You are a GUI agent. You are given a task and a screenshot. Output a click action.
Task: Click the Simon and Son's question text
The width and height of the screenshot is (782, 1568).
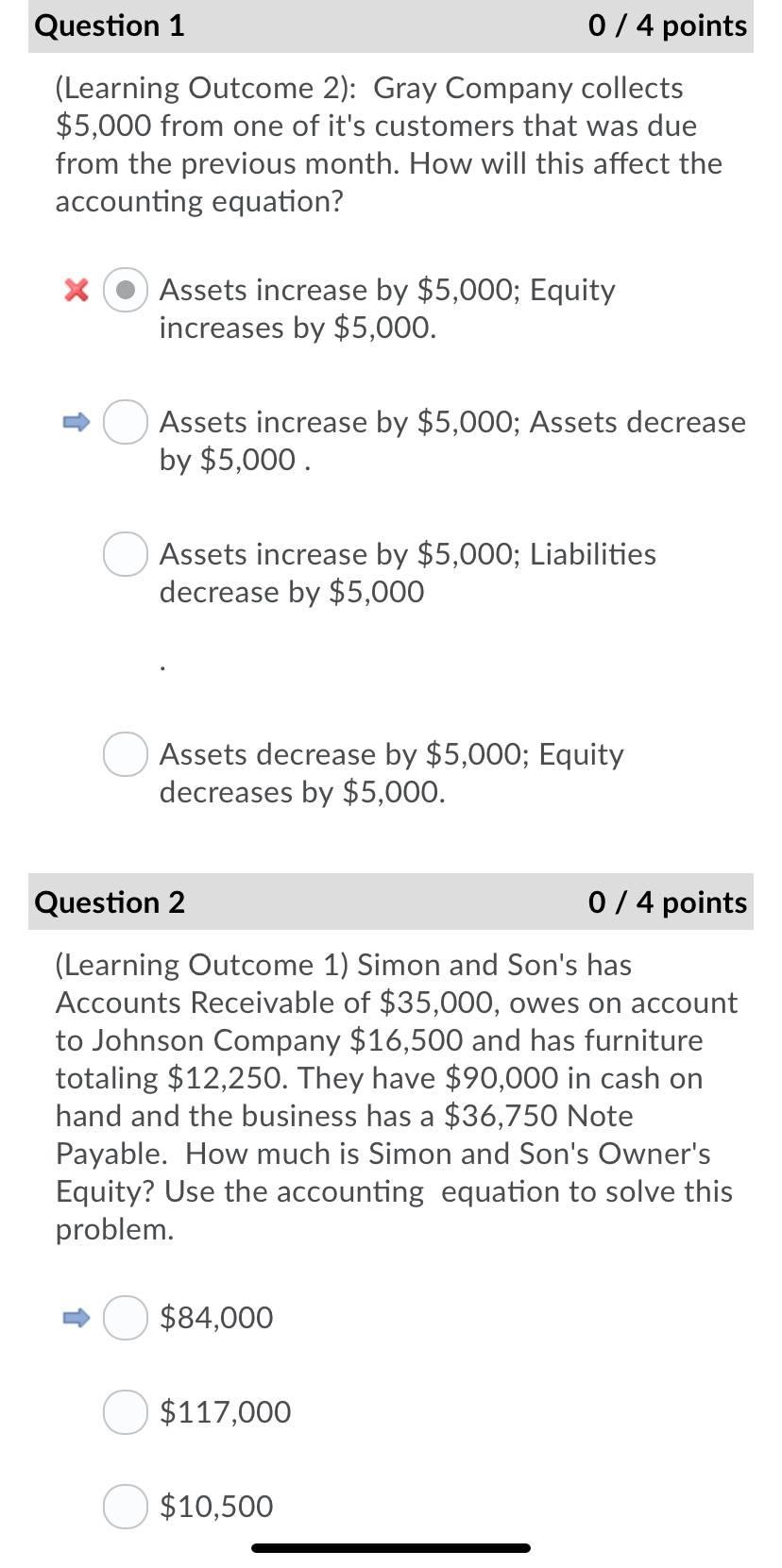[397, 1097]
